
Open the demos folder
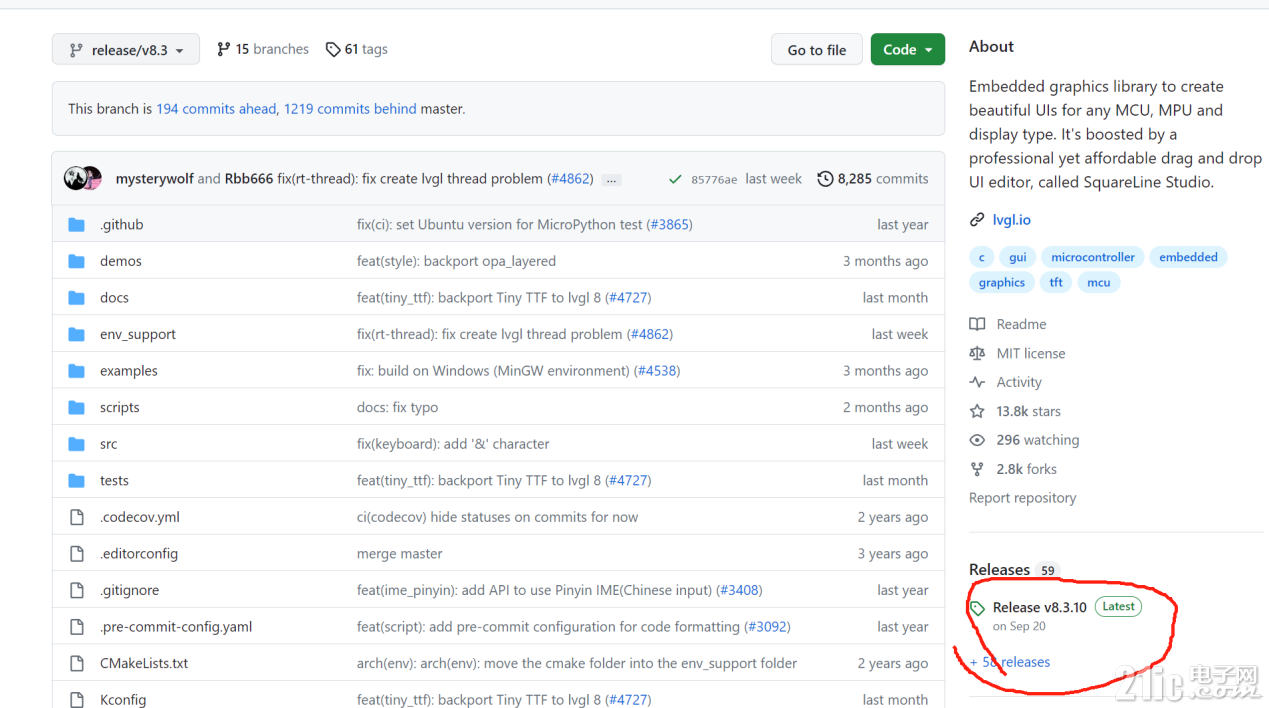121,261
